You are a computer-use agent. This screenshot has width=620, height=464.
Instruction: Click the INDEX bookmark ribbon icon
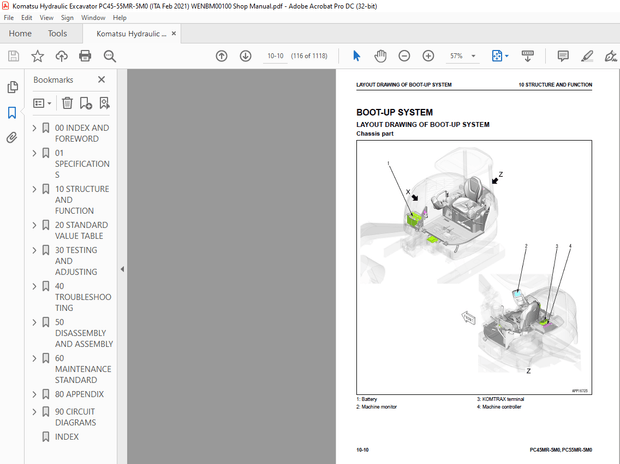point(46,437)
